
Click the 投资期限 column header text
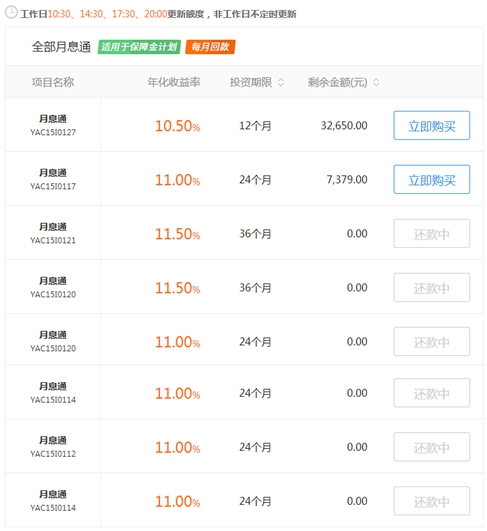coord(251,82)
